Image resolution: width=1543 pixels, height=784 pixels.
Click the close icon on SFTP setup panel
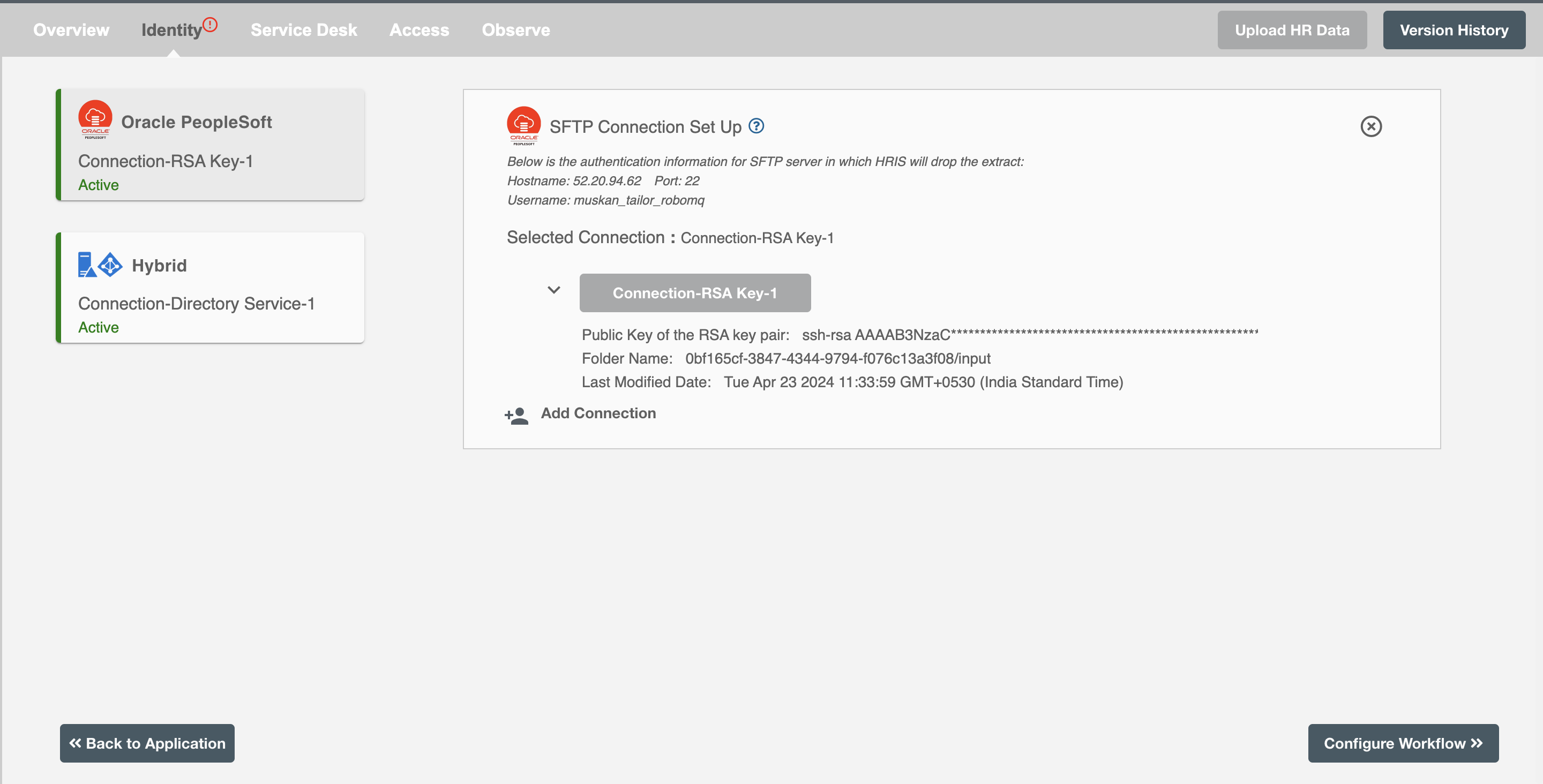[1371, 126]
